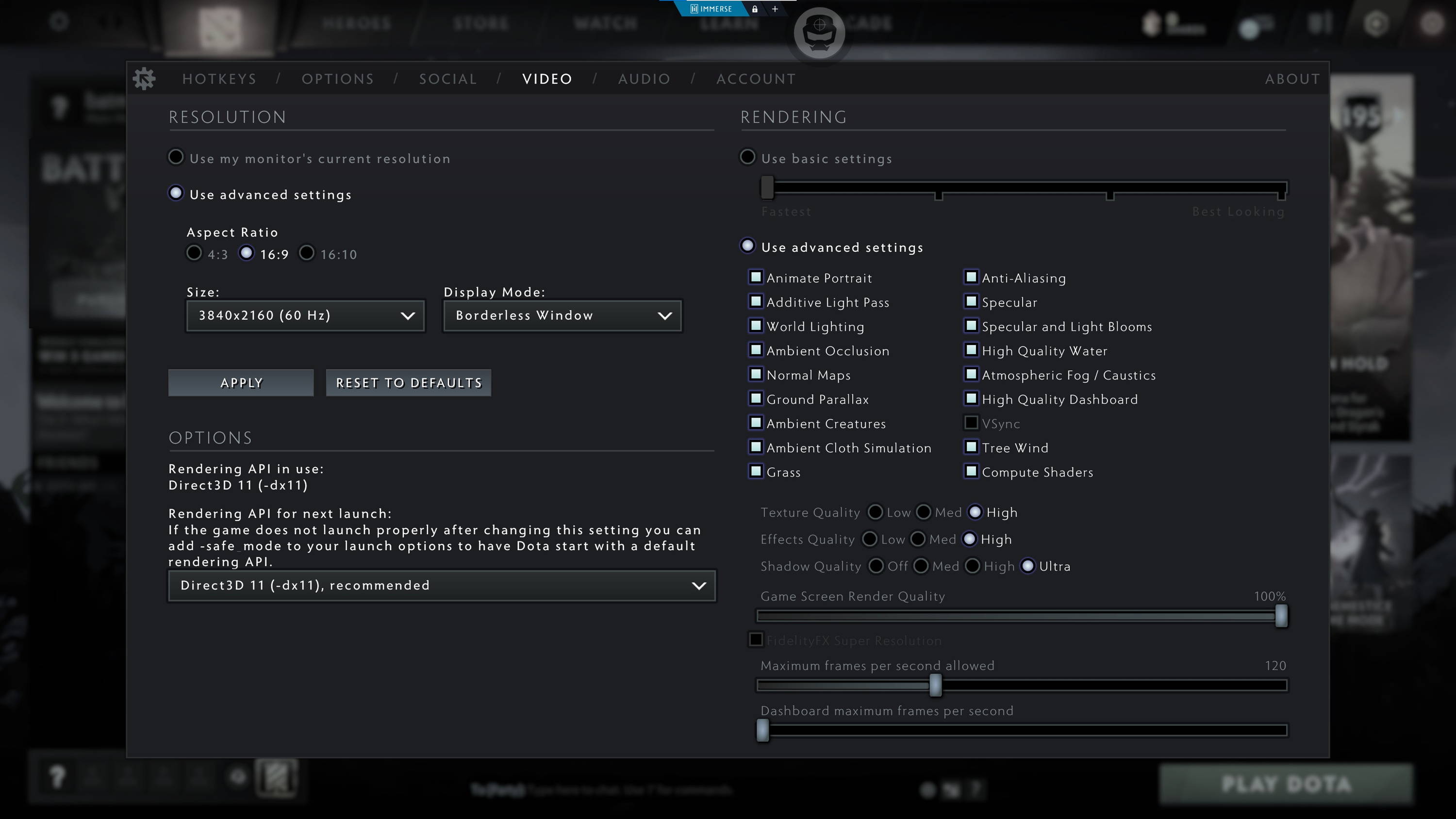Choose 16:9 aspect ratio
Viewport: 1456px width, 819px height.
point(247,252)
